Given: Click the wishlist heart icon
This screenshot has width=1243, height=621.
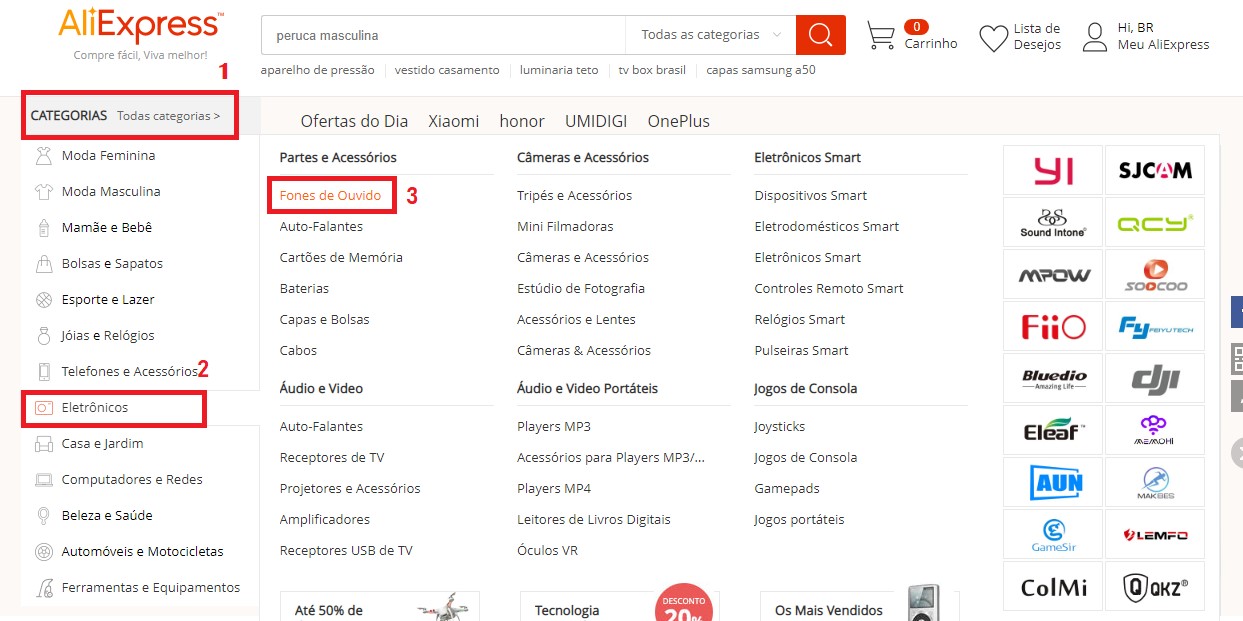Looking at the screenshot, I should coord(994,38).
